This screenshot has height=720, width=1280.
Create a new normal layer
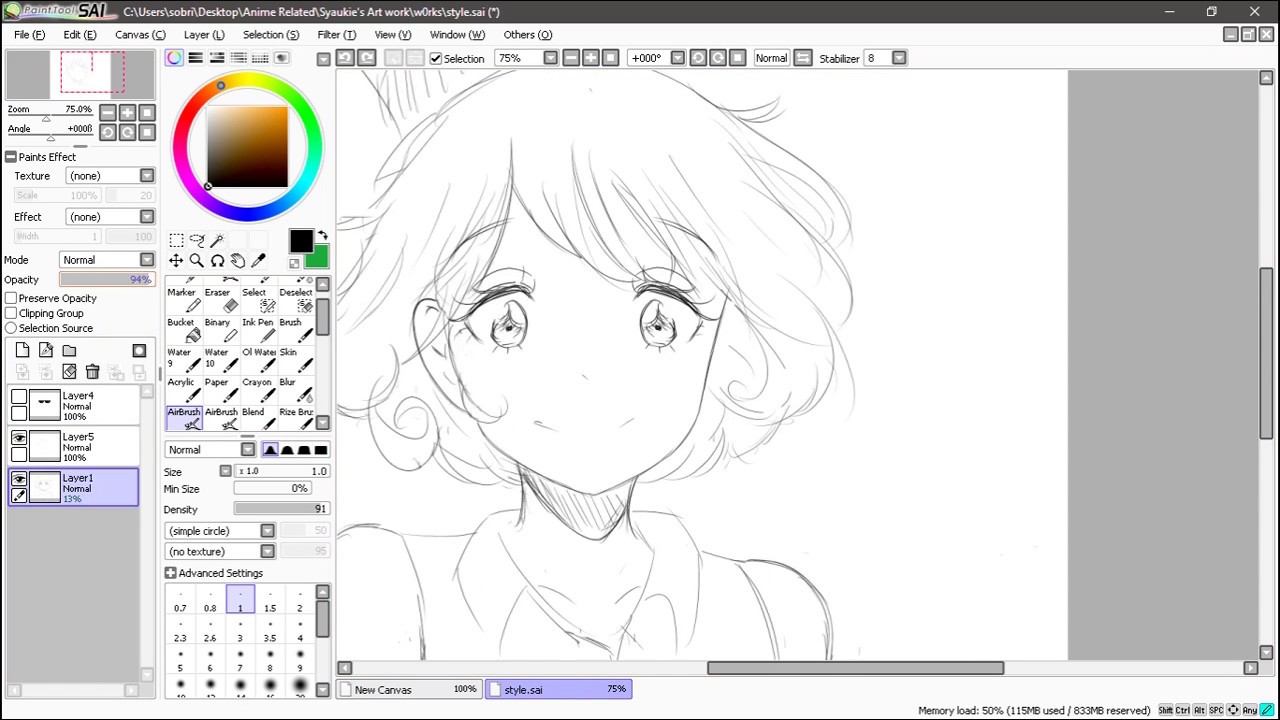coord(22,350)
